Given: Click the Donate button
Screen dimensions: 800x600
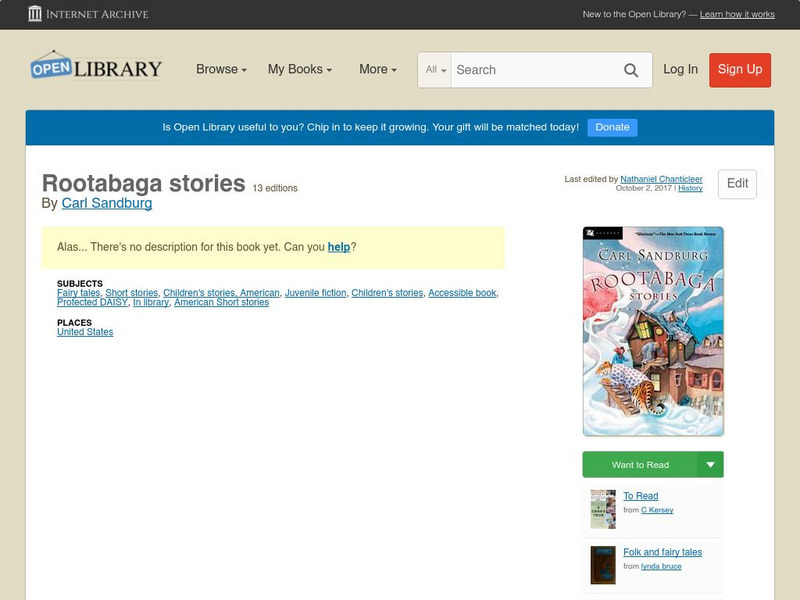Looking at the screenshot, I should [x=611, y=127].
